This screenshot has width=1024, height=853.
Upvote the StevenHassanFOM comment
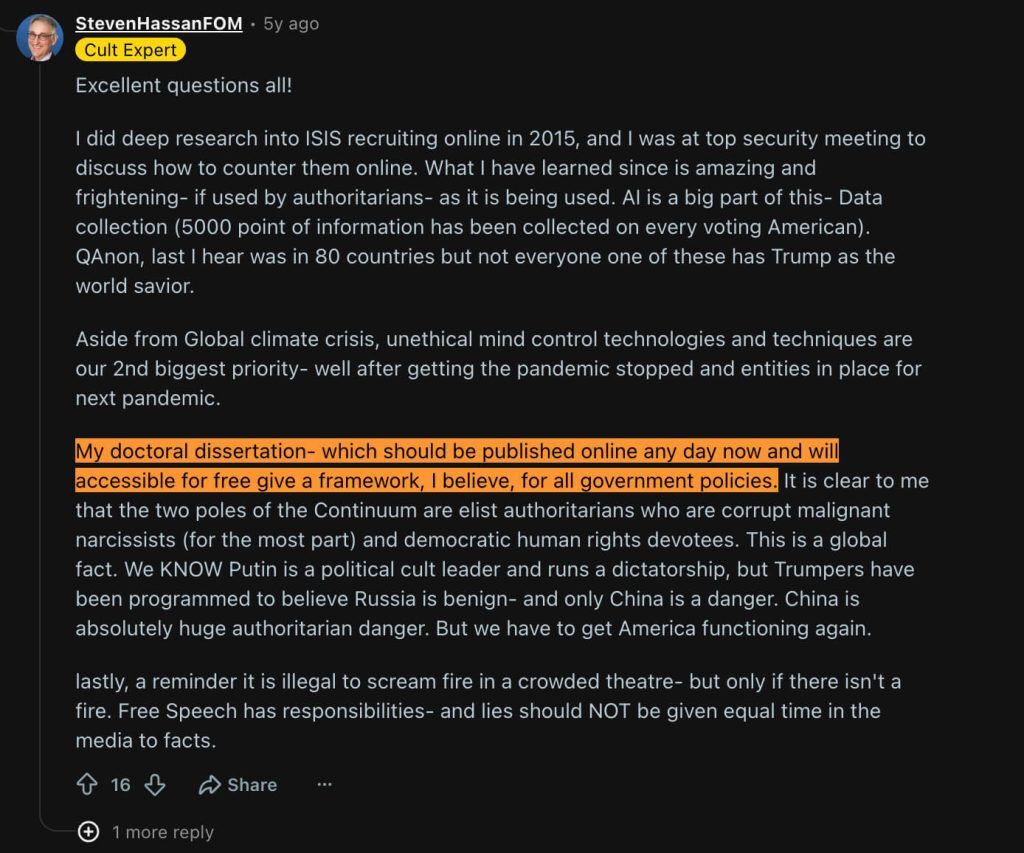tap(87, 784)
